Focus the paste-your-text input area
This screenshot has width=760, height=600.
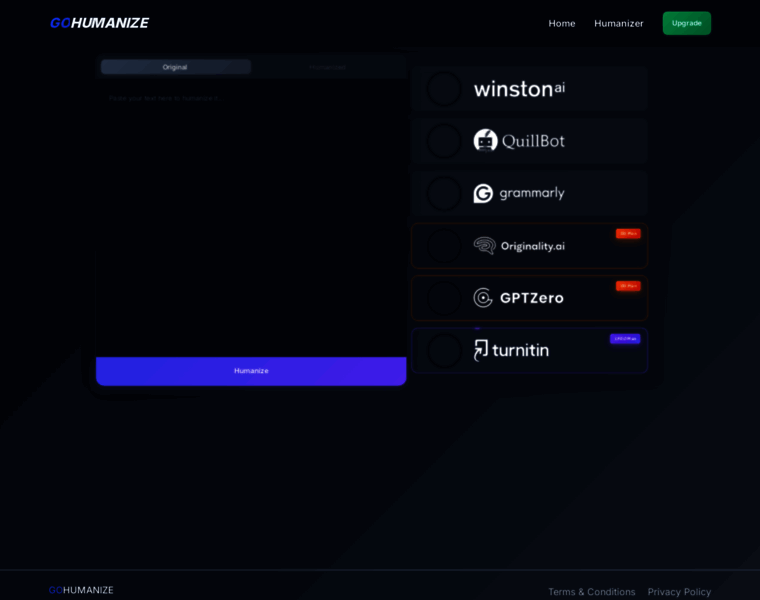251,218
